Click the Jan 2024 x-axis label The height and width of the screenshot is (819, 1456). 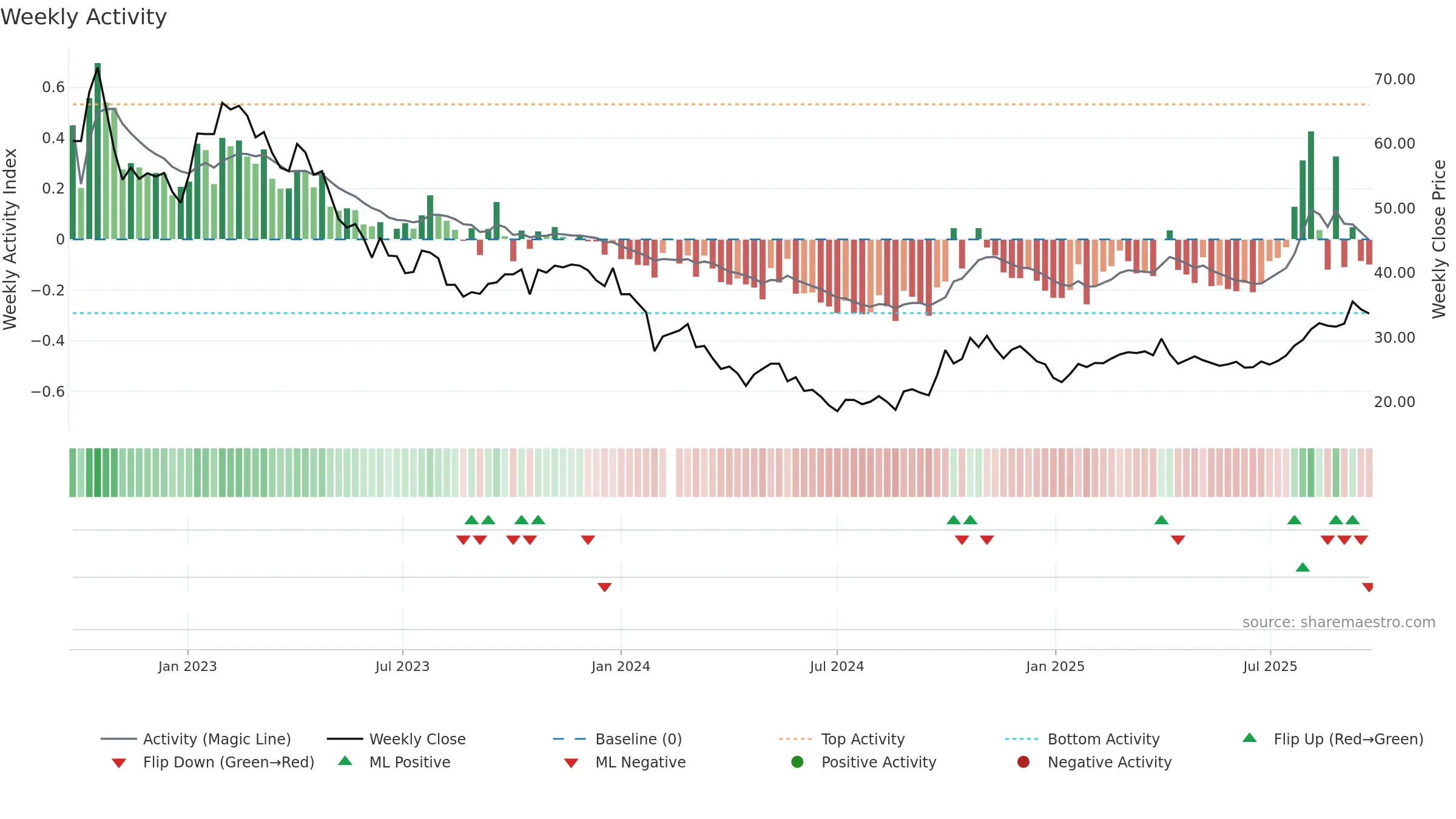click(621, 666)
